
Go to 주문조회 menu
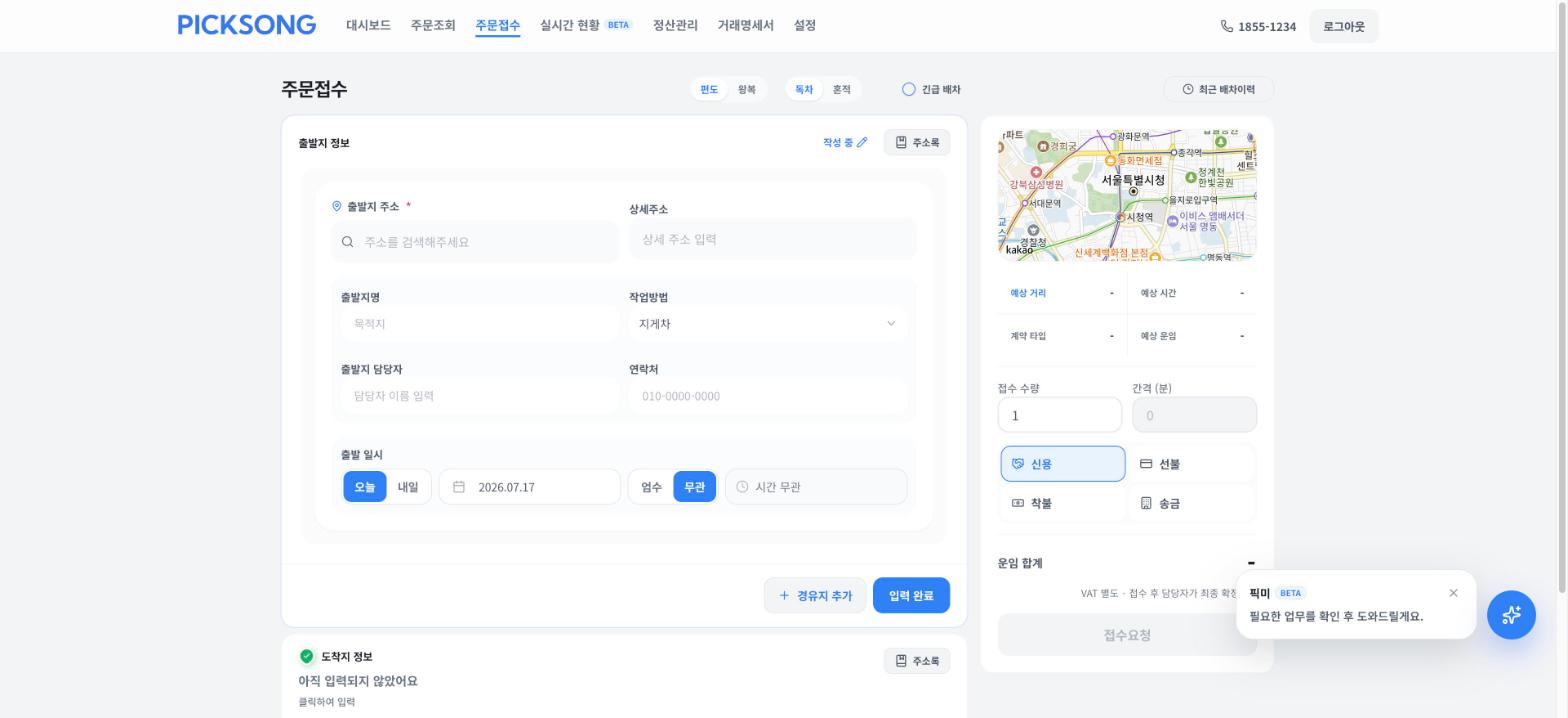[433, 25]
